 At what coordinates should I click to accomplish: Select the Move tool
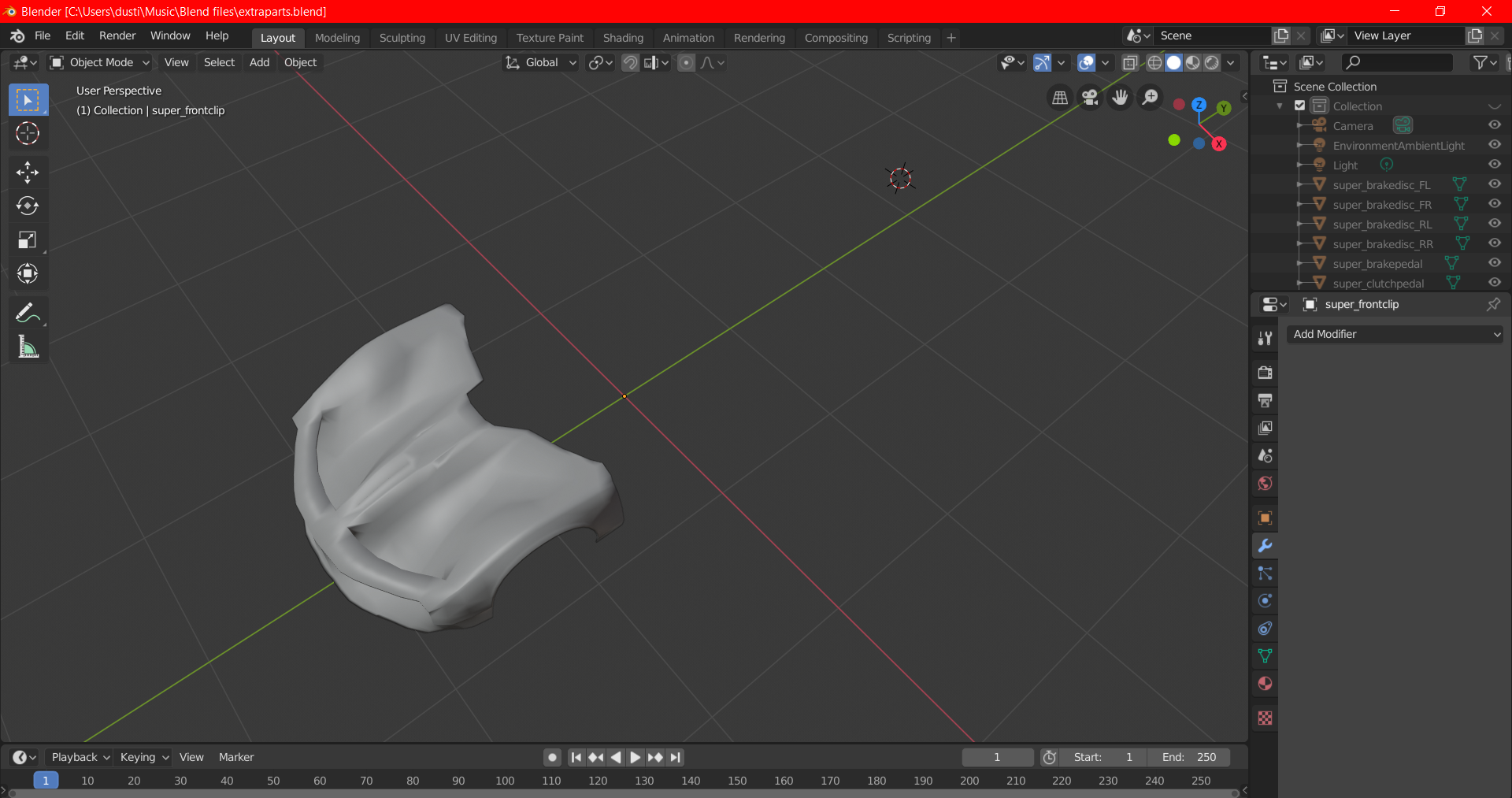(28, 173)
